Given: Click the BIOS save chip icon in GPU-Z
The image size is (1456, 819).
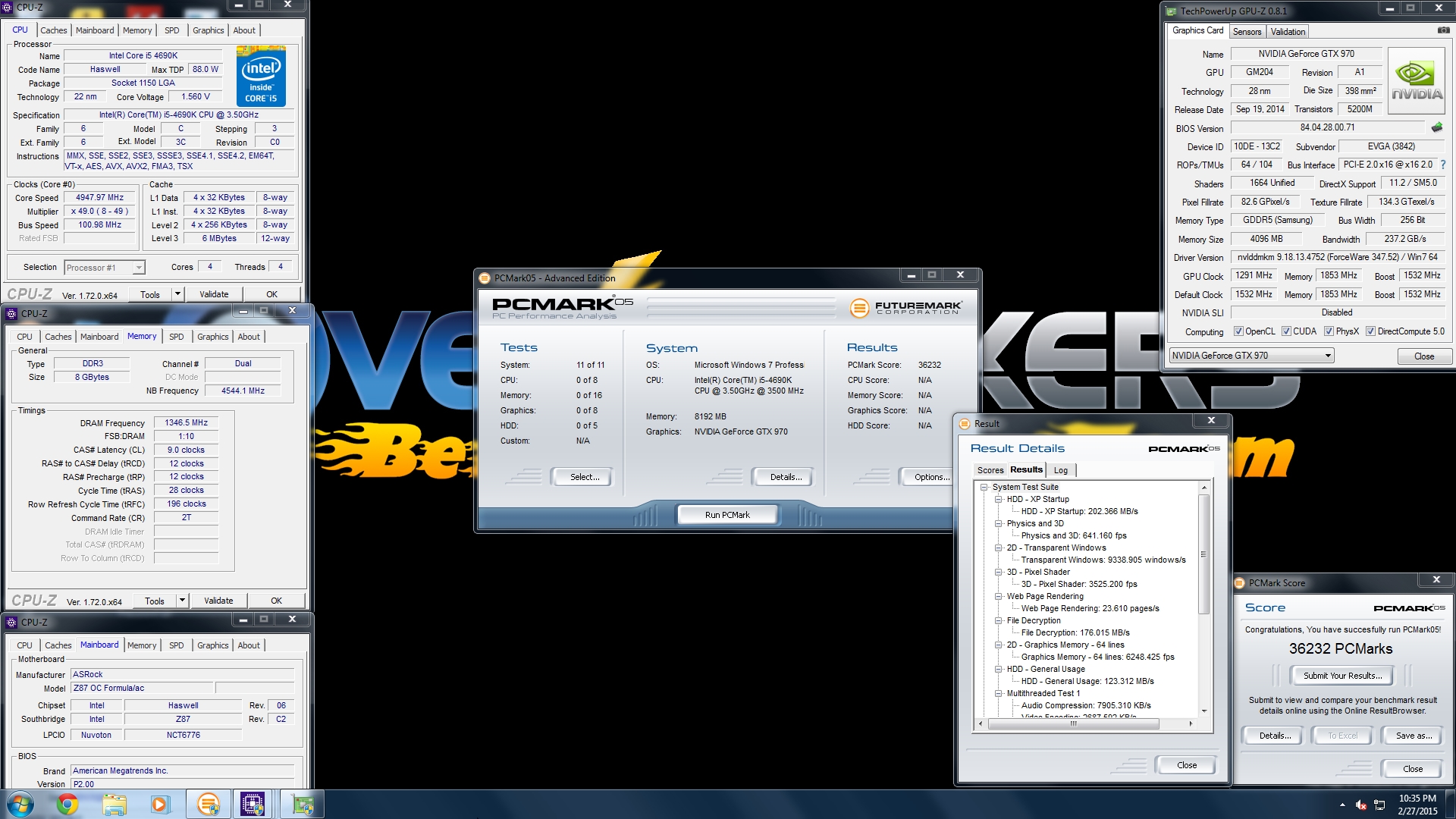Looking at the screenshot, I should [1437, 127].
